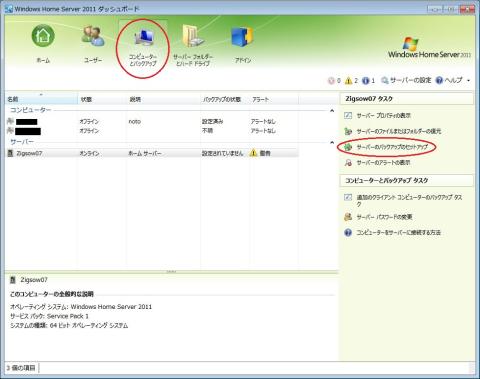Click the 設定済み backup status cell
Image resolution: width=480 pixels, height=379 pixels.
point(212,122)
